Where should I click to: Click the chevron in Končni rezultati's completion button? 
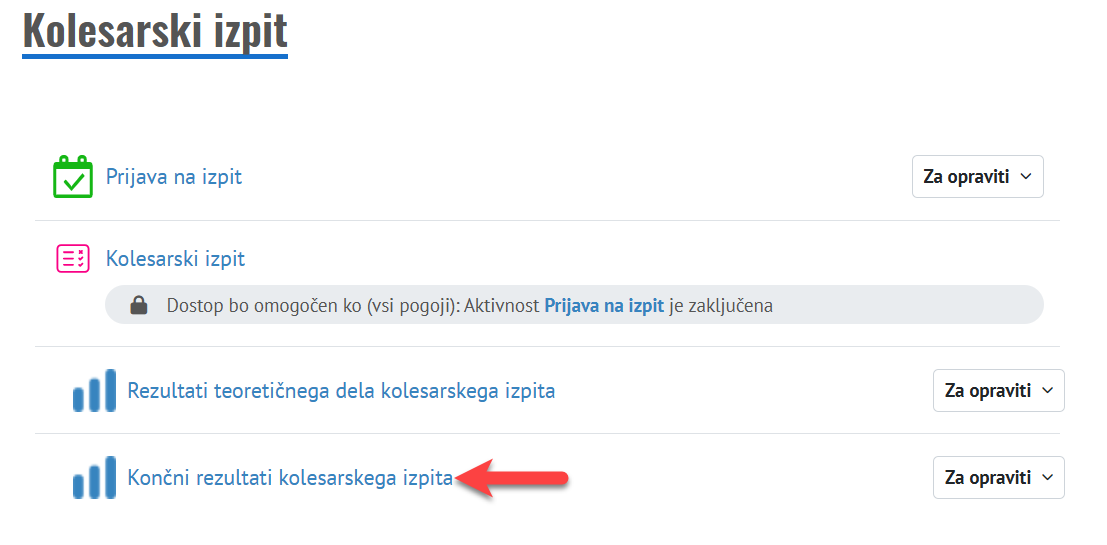tap(1047, 478)
